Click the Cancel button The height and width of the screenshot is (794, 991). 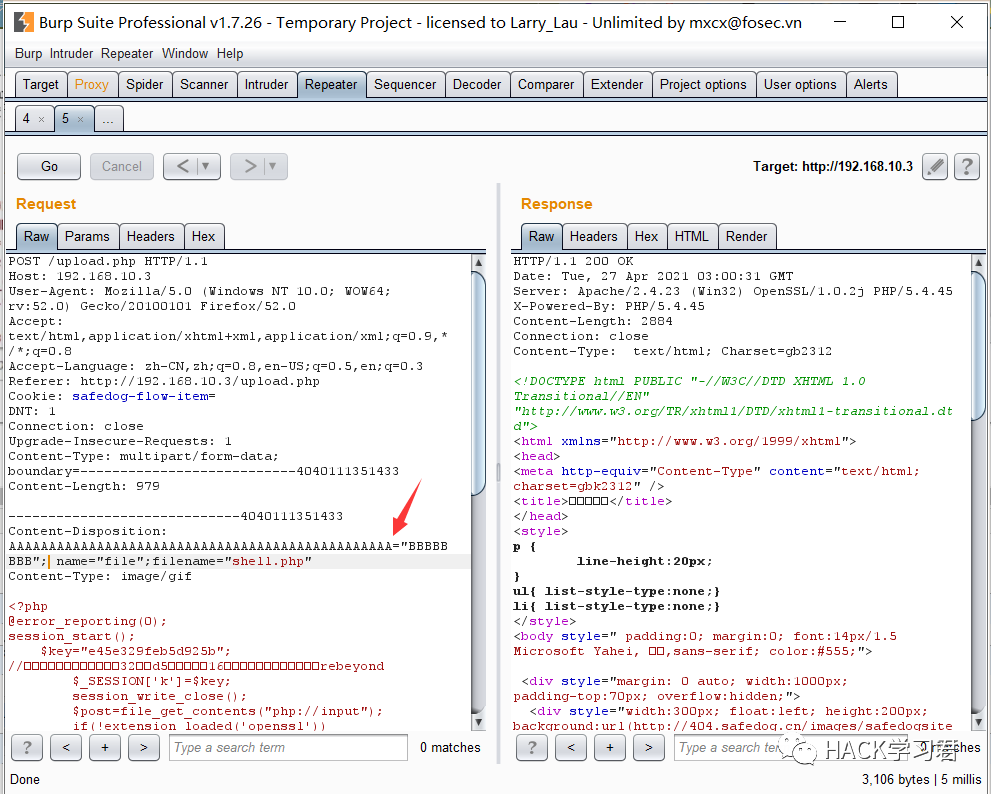[x=121, y=167]
